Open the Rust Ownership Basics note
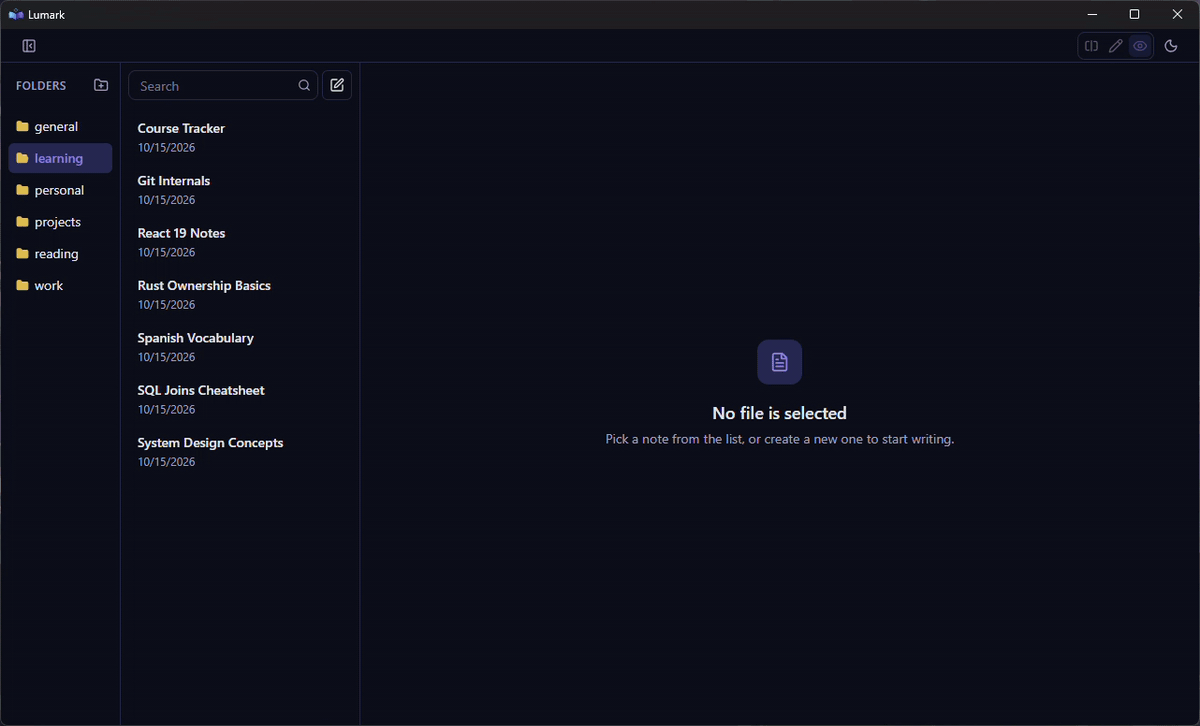 pyautogui.click(x=240, y=295)
